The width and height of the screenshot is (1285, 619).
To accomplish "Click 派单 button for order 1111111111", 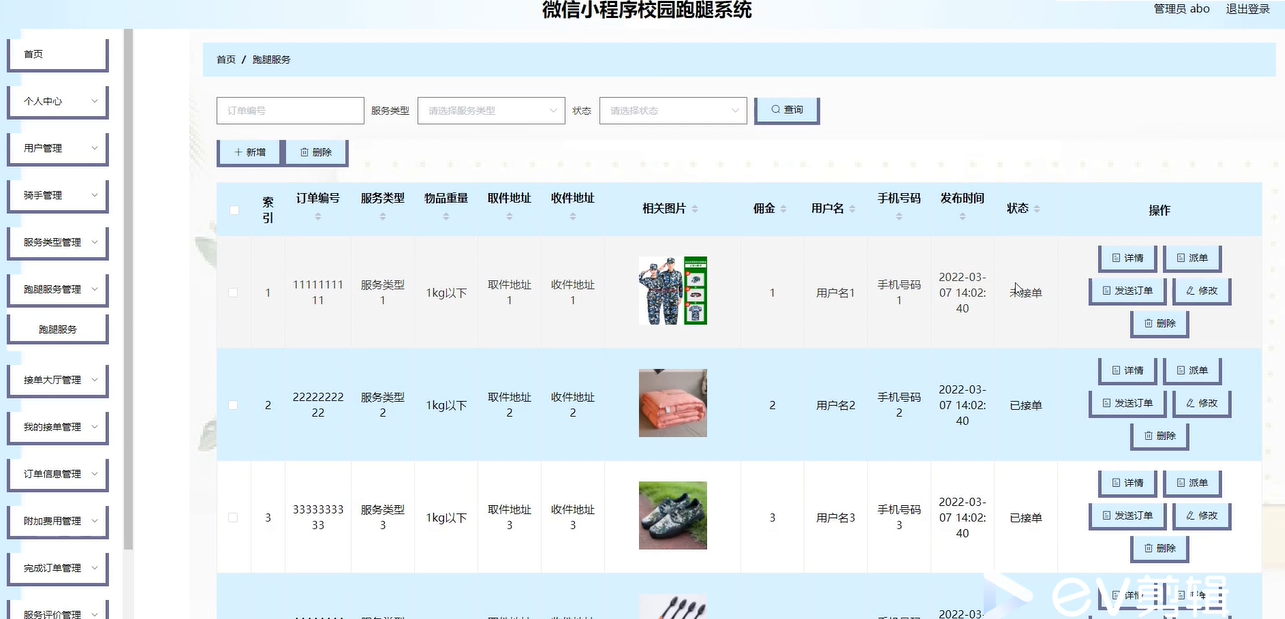I will [x=1191, y=258].
